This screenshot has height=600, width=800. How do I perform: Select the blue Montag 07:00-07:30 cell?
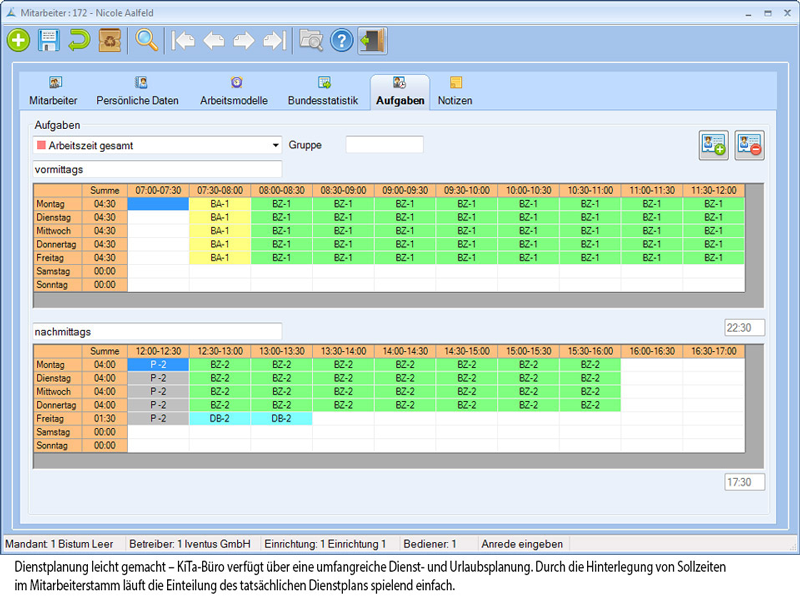tap(158, 204)
